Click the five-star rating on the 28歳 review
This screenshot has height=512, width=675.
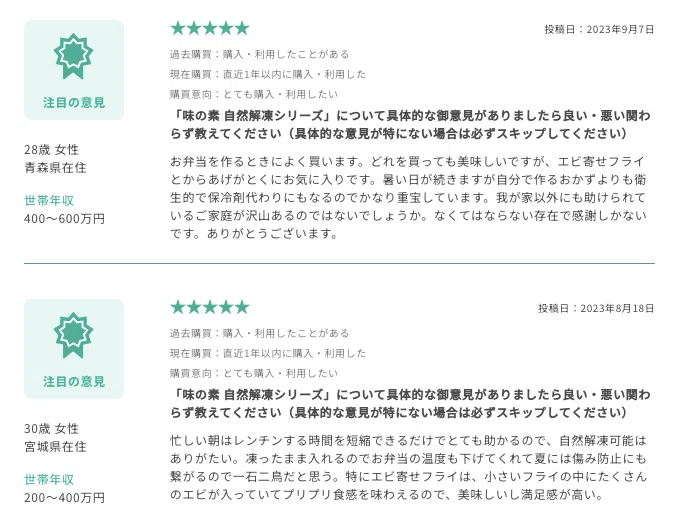click(x=210, y=28)
